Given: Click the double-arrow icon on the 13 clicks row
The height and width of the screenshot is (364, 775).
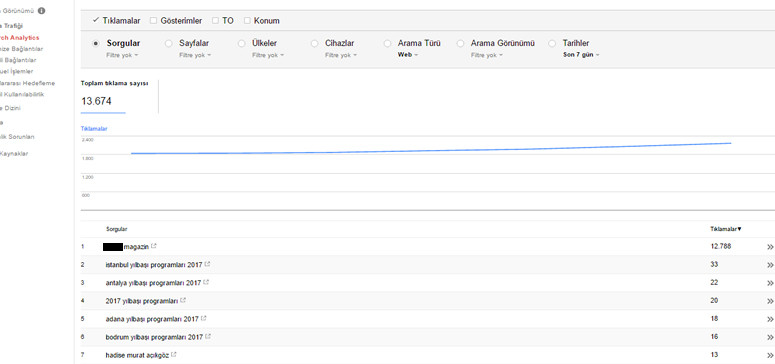Looking at the screenshot, I should [770, 356].
